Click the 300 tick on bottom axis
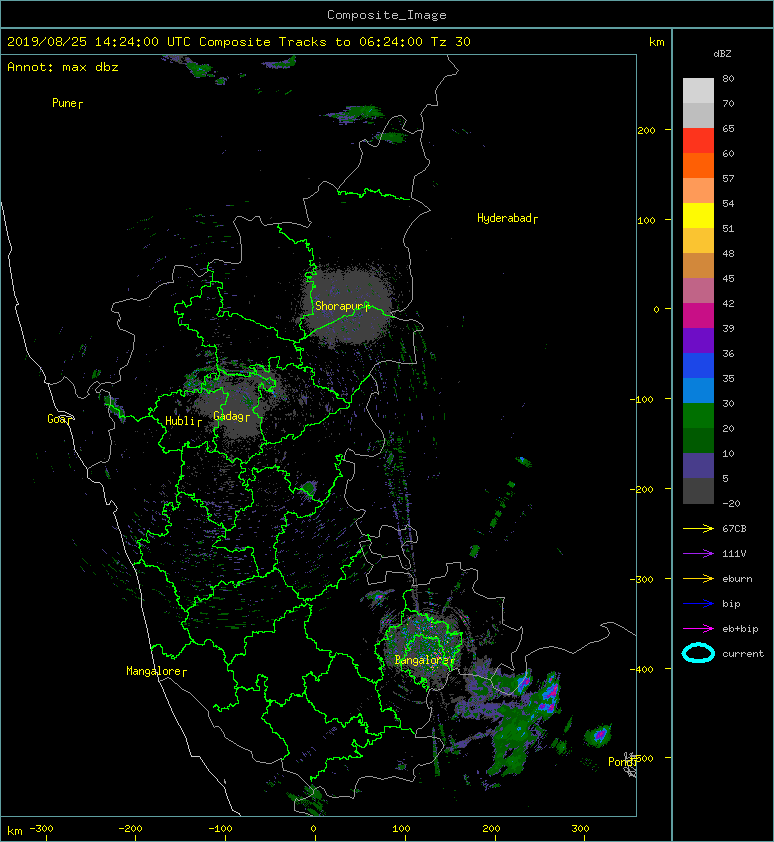This screenshot has height=842, width=774. tap(580, 829)
